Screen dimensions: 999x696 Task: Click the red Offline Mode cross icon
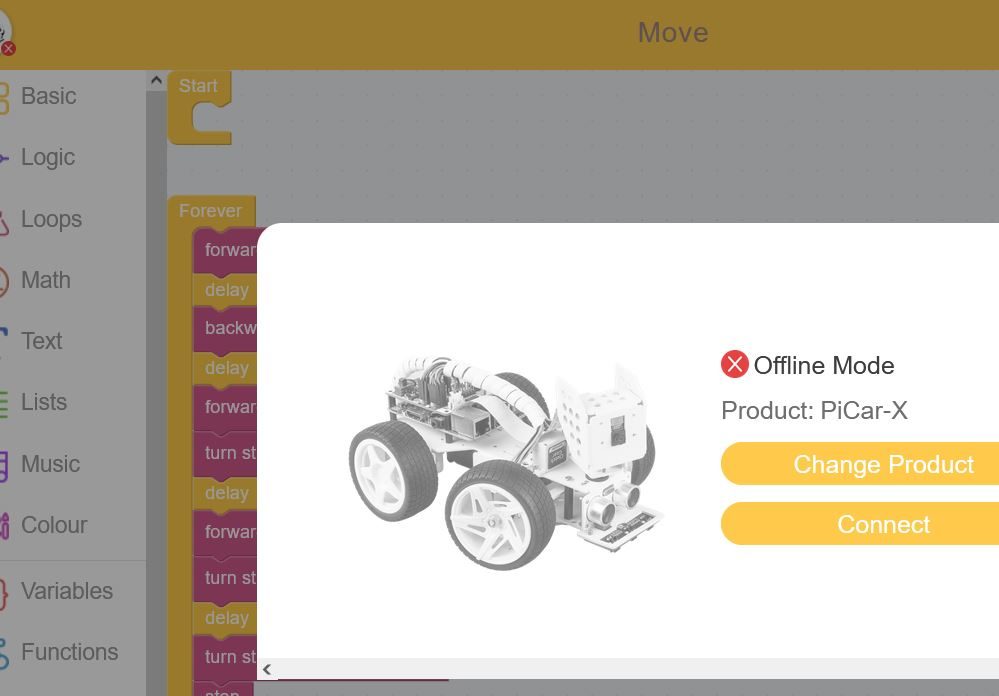(x=734, y=365)
